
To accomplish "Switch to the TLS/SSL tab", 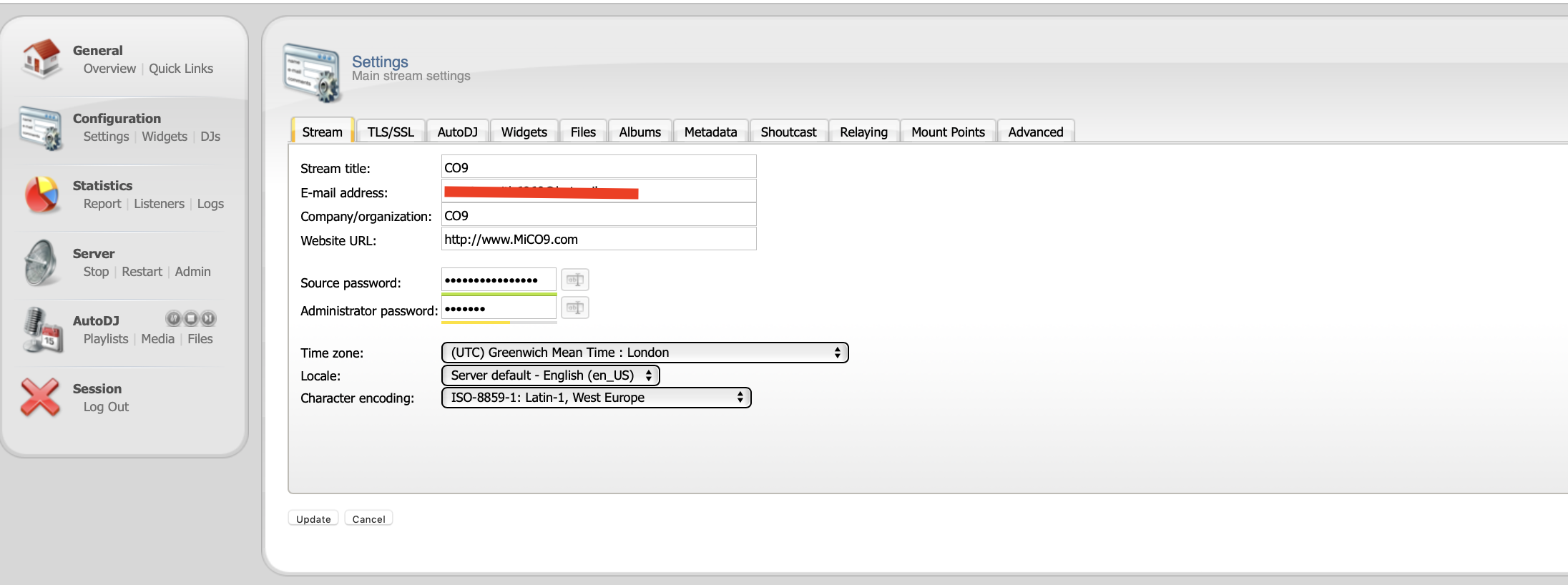I will point(391,132).
